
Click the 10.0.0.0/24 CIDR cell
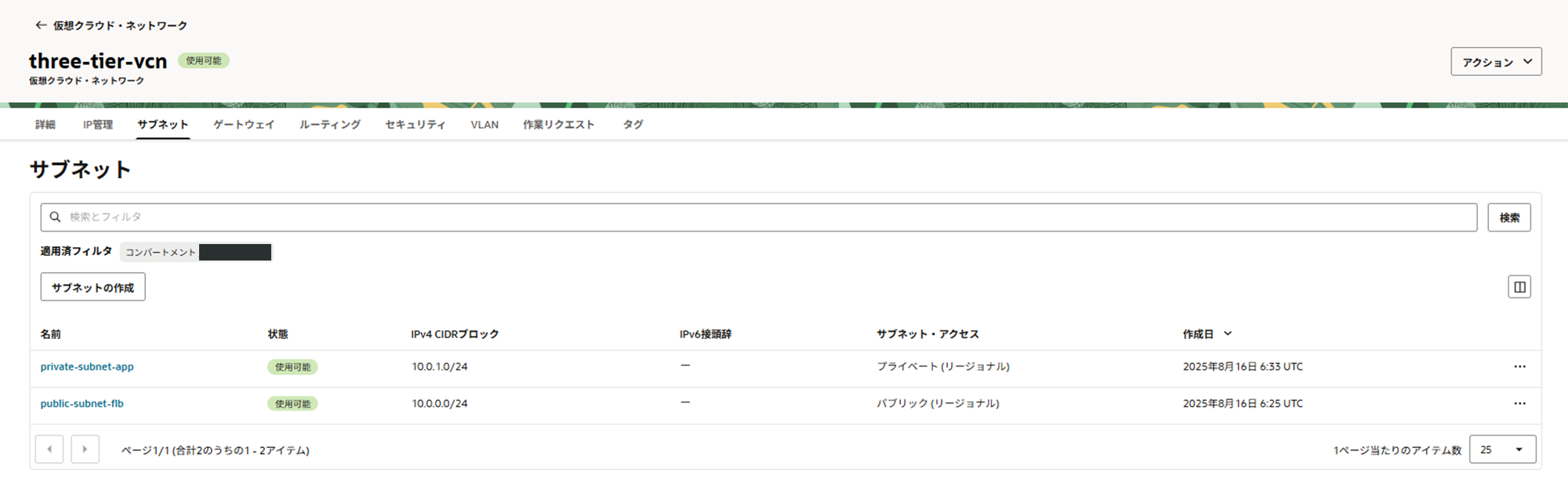440,404
